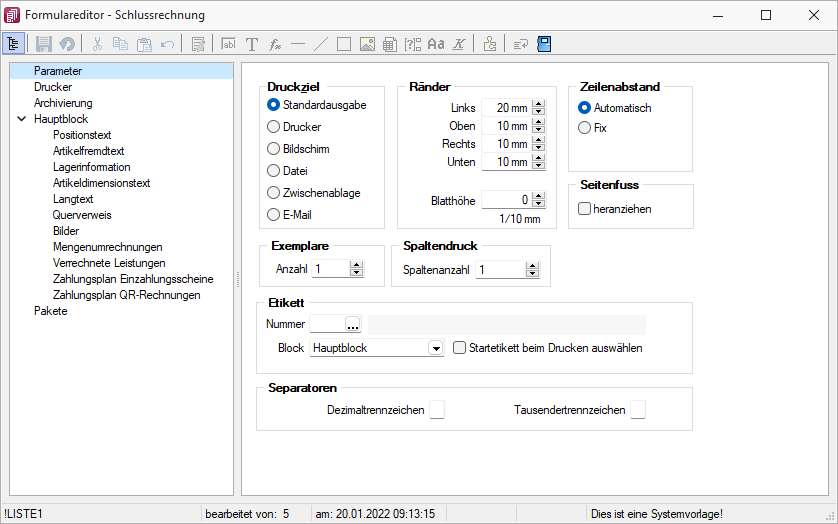The height and width of the screenshot is (524, 838).
Task: Select the rectangle drawing tool
Action: (343, 44)
